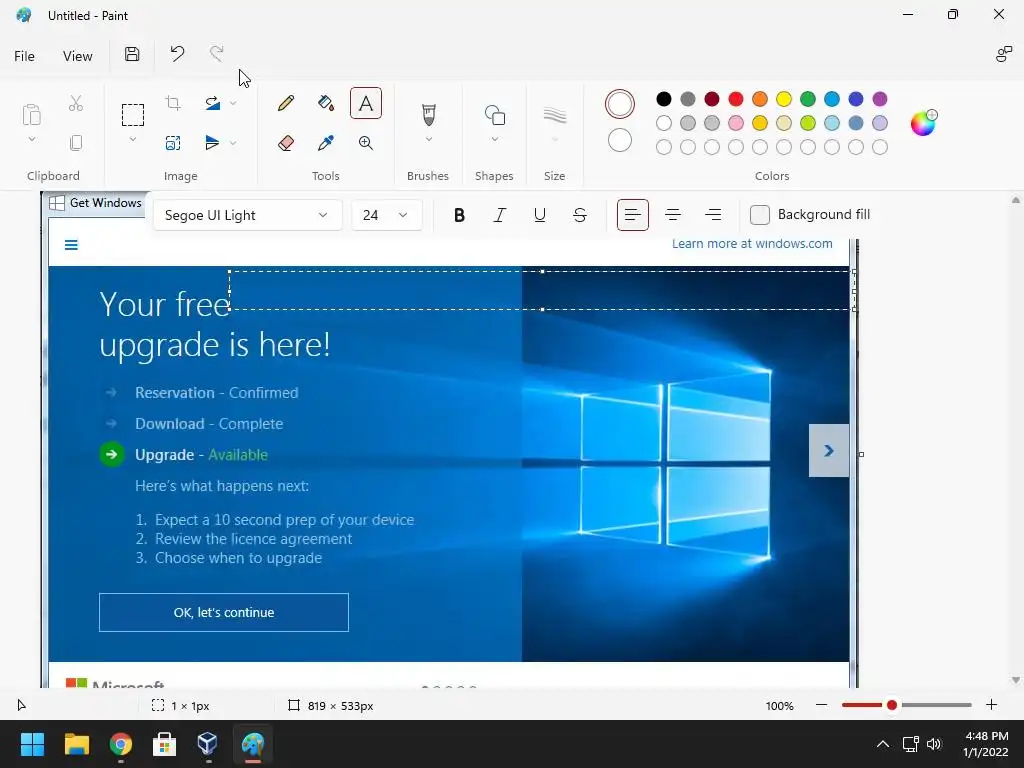Click the Cut scissors icon

click(x=76, y=103)
